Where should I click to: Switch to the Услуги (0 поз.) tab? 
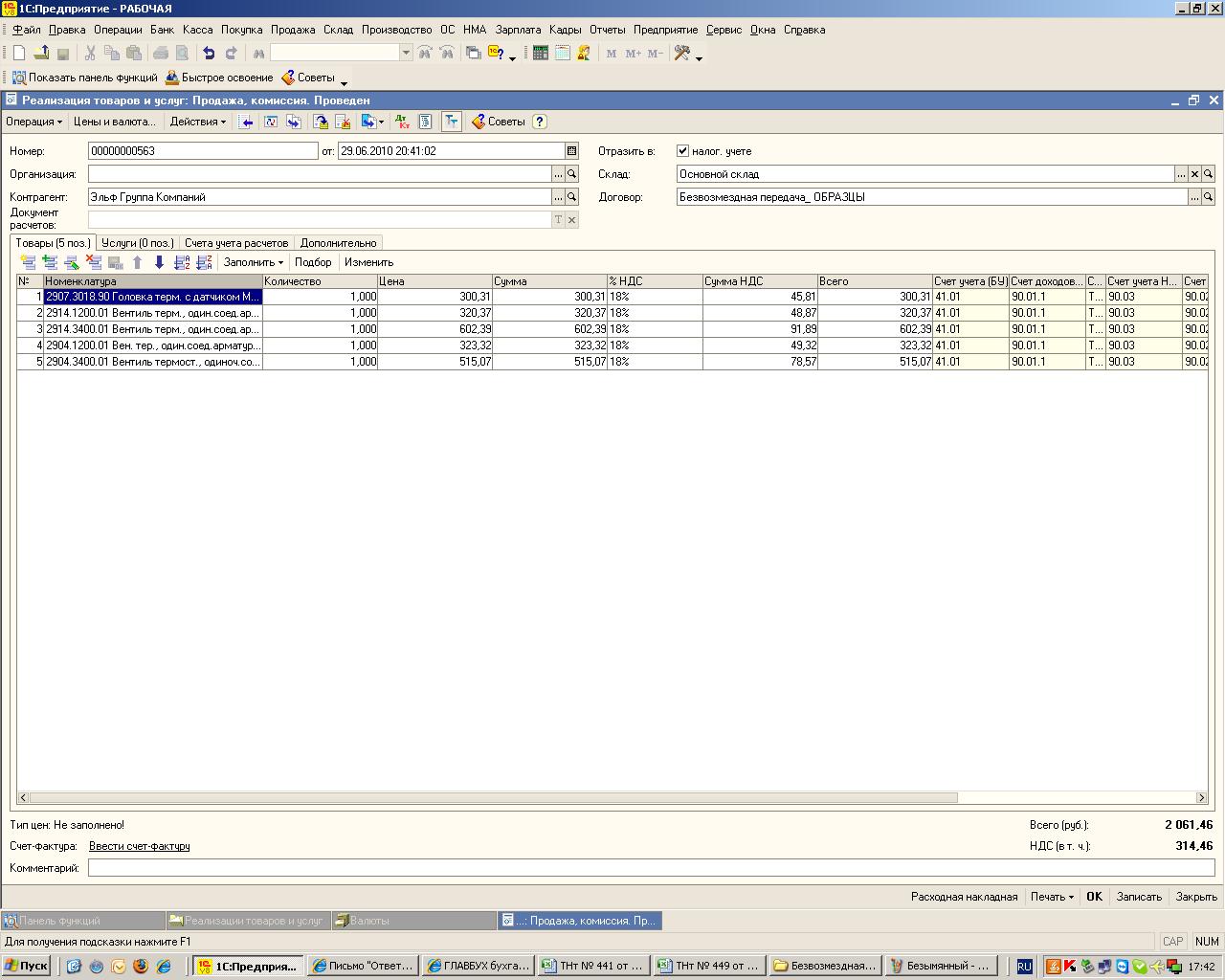138,243
